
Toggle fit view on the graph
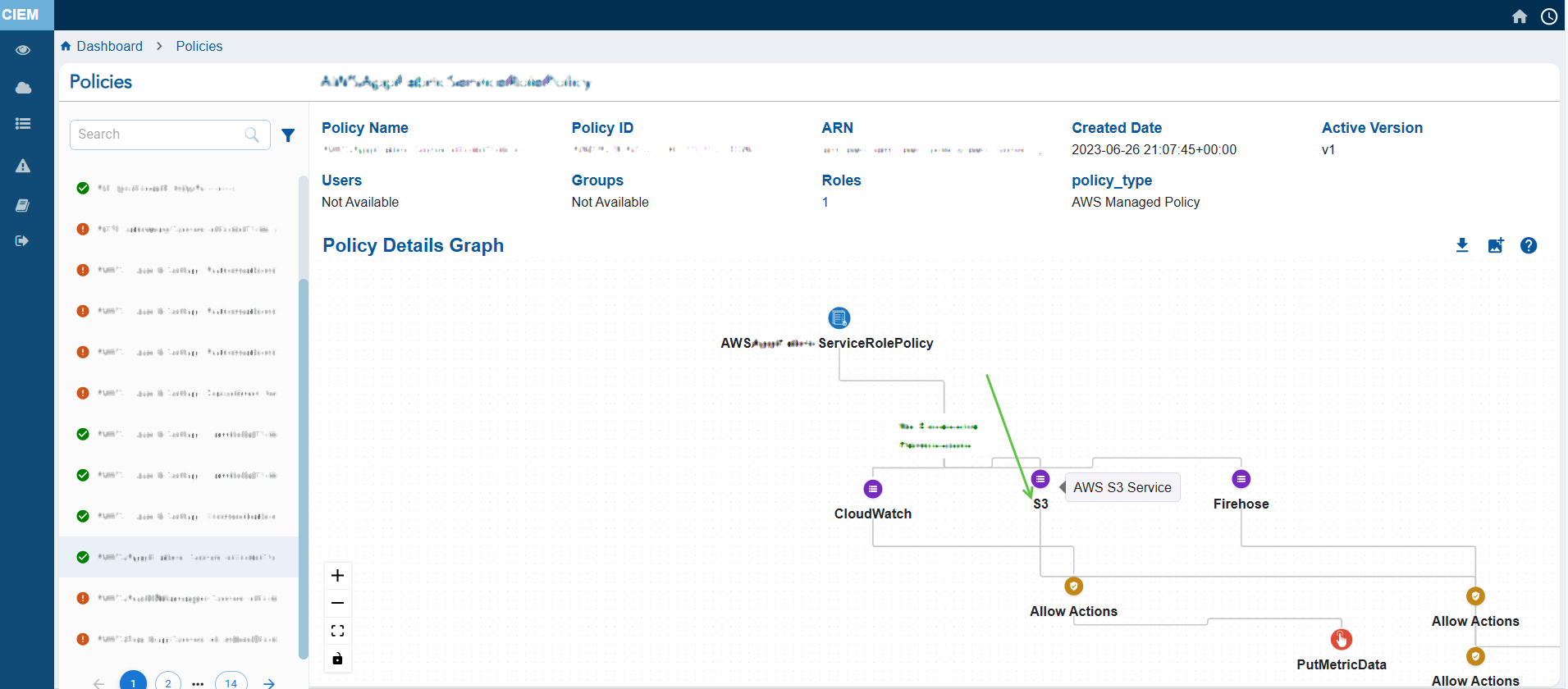point(337,631)
